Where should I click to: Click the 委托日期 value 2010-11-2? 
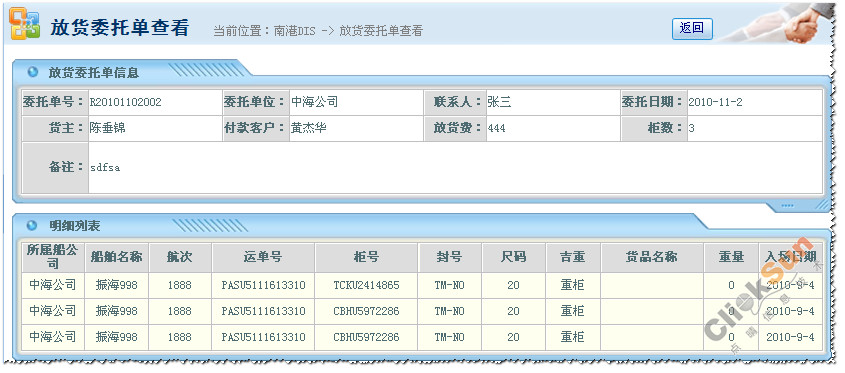pos(716,102)
